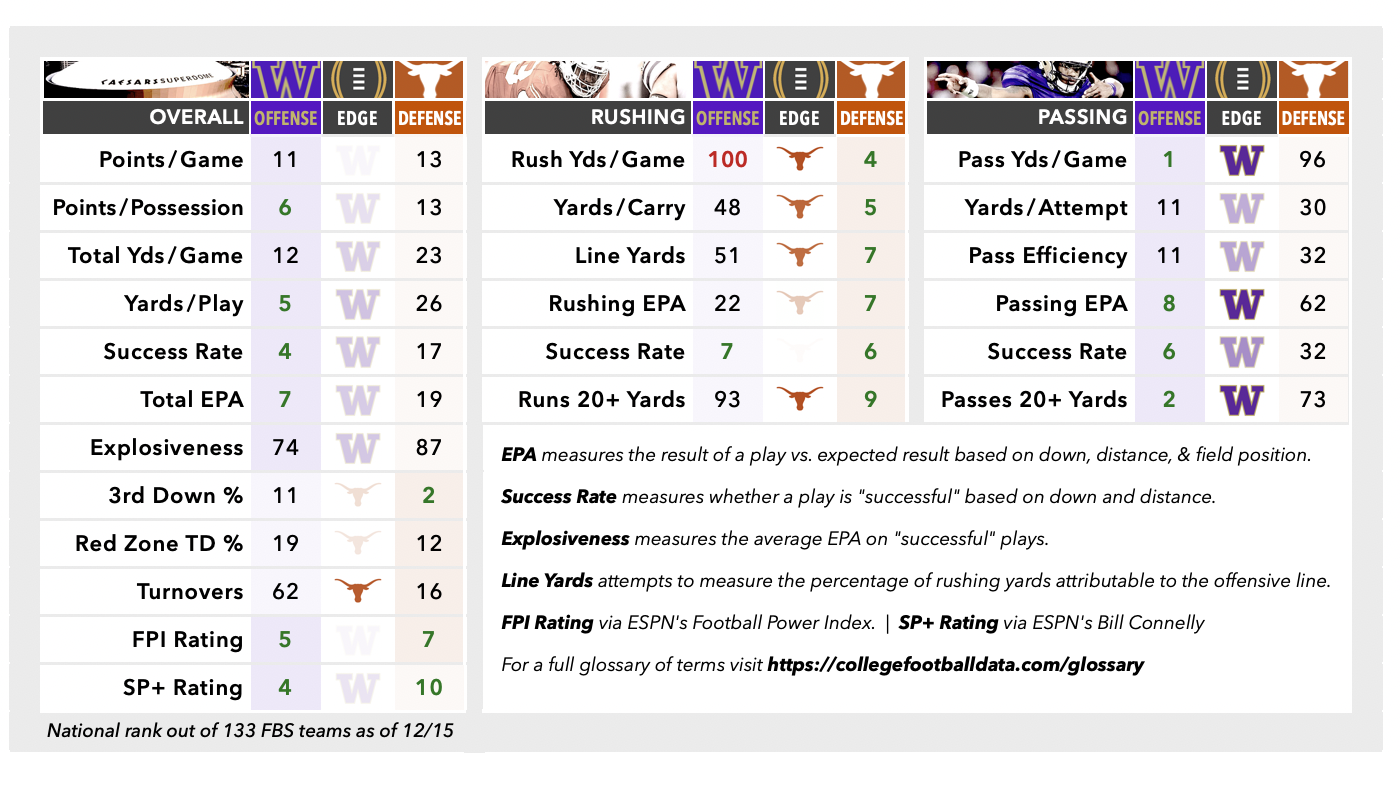This screenshot has width=1400, height=798.
Task: Click the playoff trophy logo above Passing Edge
Action: pyautogui.click(x=1241, y=79)
